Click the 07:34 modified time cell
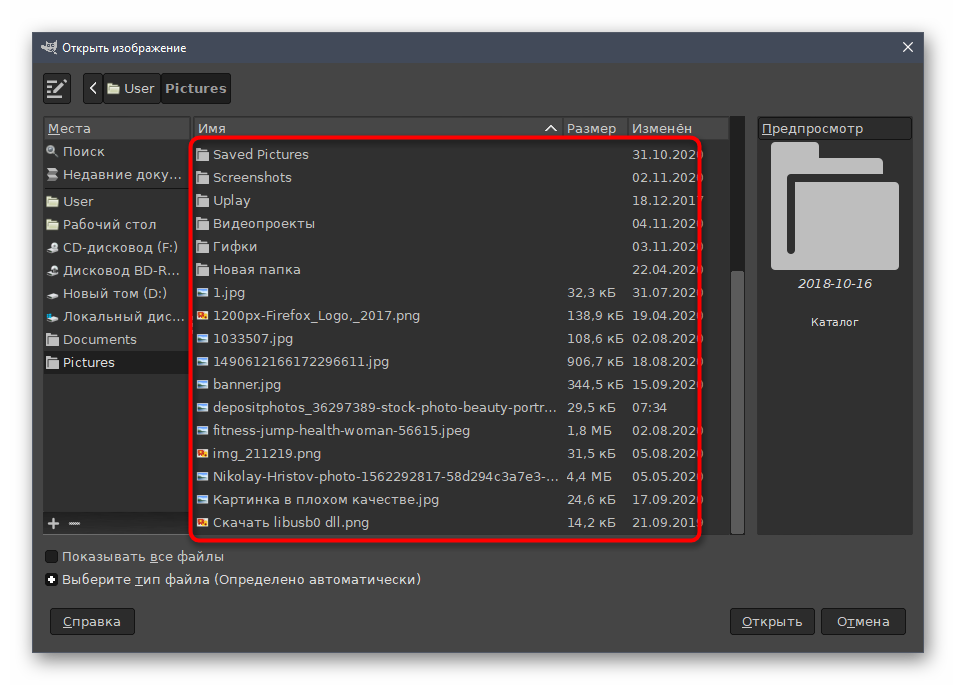Screen dimensions: 956x685 (x=649, y=408)
